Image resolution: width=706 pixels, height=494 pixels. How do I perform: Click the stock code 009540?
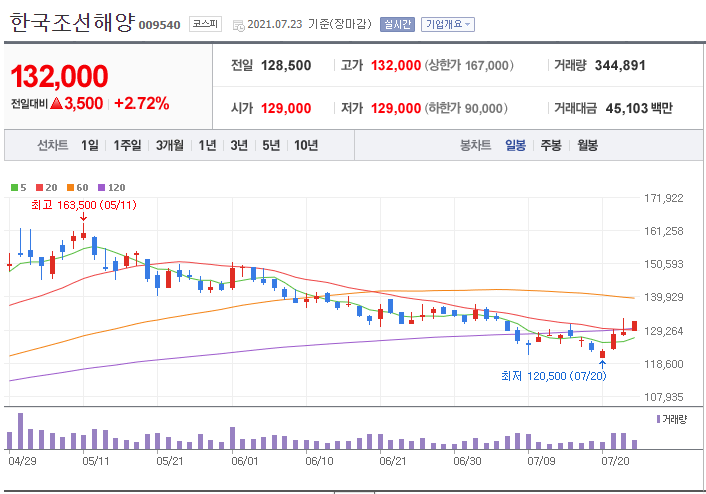coord(159,25)
